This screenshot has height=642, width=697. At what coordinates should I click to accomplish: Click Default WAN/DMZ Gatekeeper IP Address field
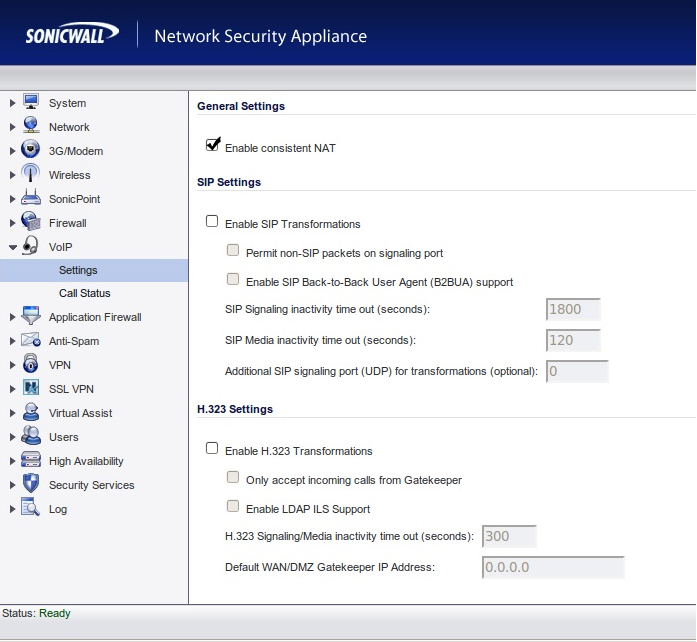(553, 567)
